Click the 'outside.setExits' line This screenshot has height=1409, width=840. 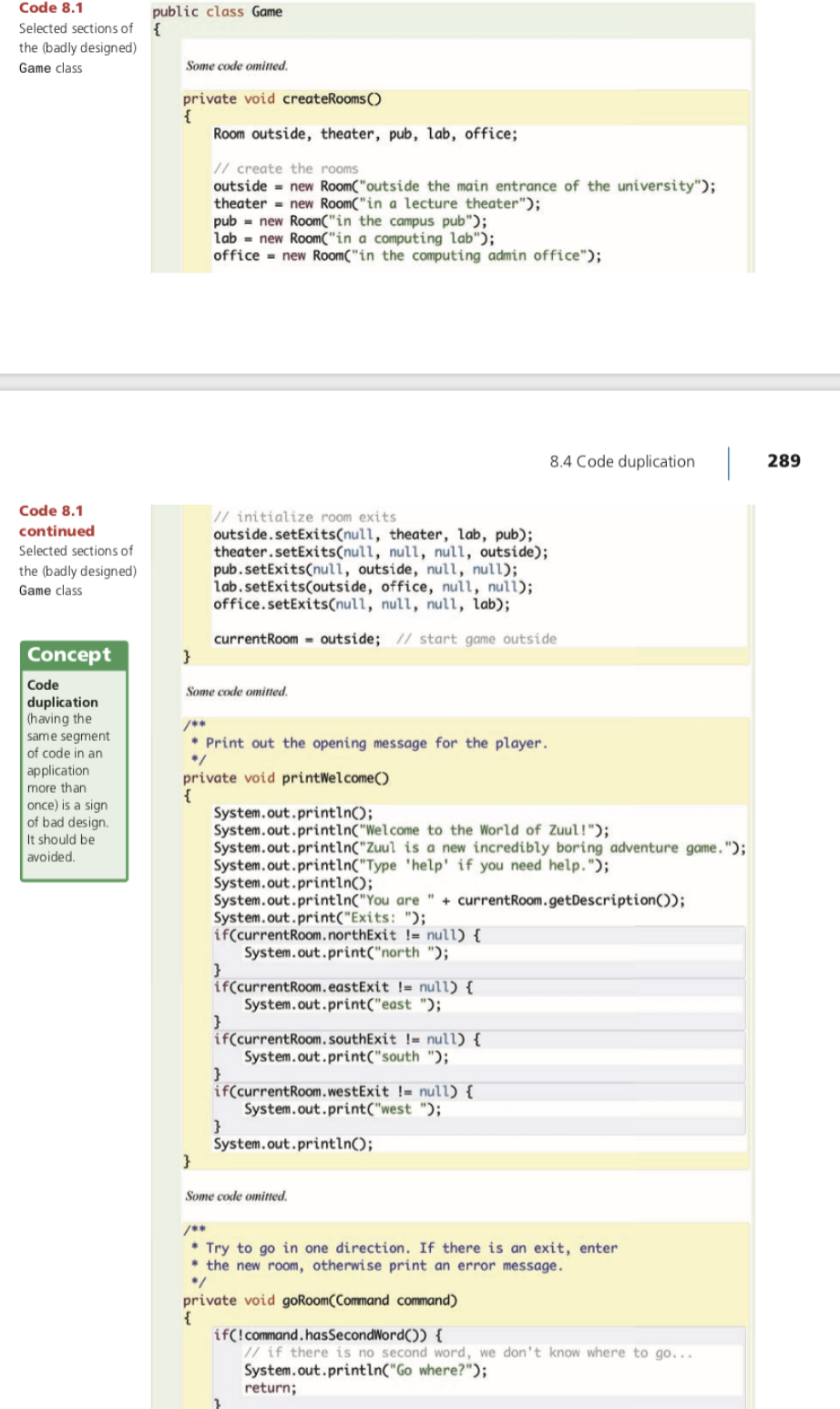click(374, 534)
